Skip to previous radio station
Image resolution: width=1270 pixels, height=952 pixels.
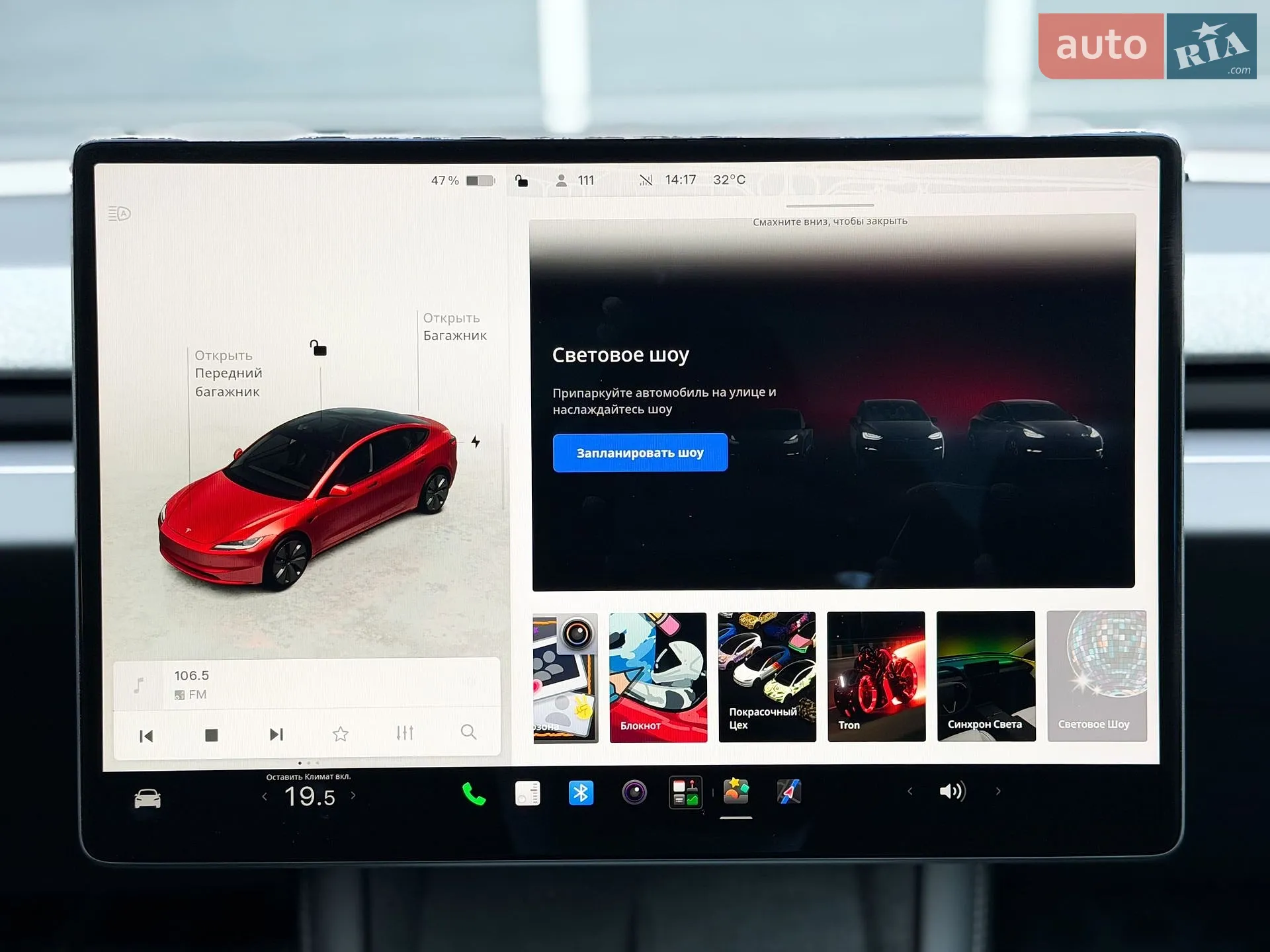[146, 736]
